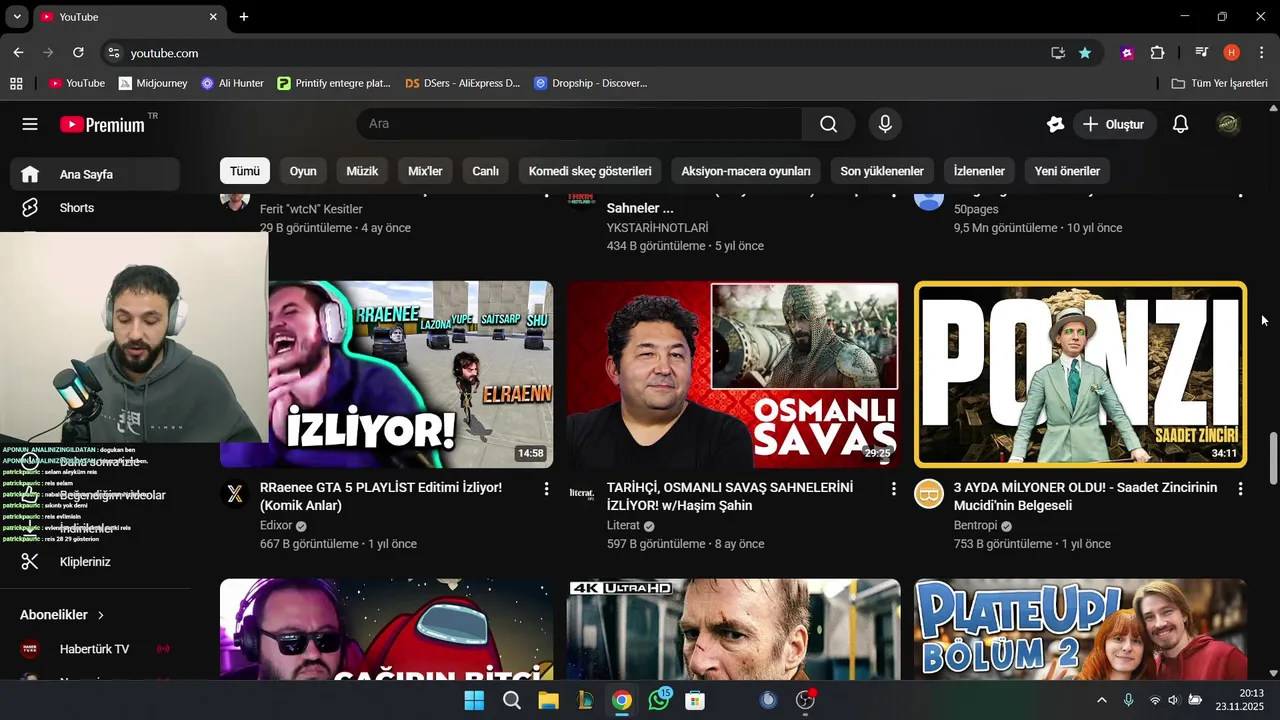This screenshot has height=720, width=1280.
Task: Open the PONZI Saadet Zinciri thumbnail
Action: (x=1080, y=374)
